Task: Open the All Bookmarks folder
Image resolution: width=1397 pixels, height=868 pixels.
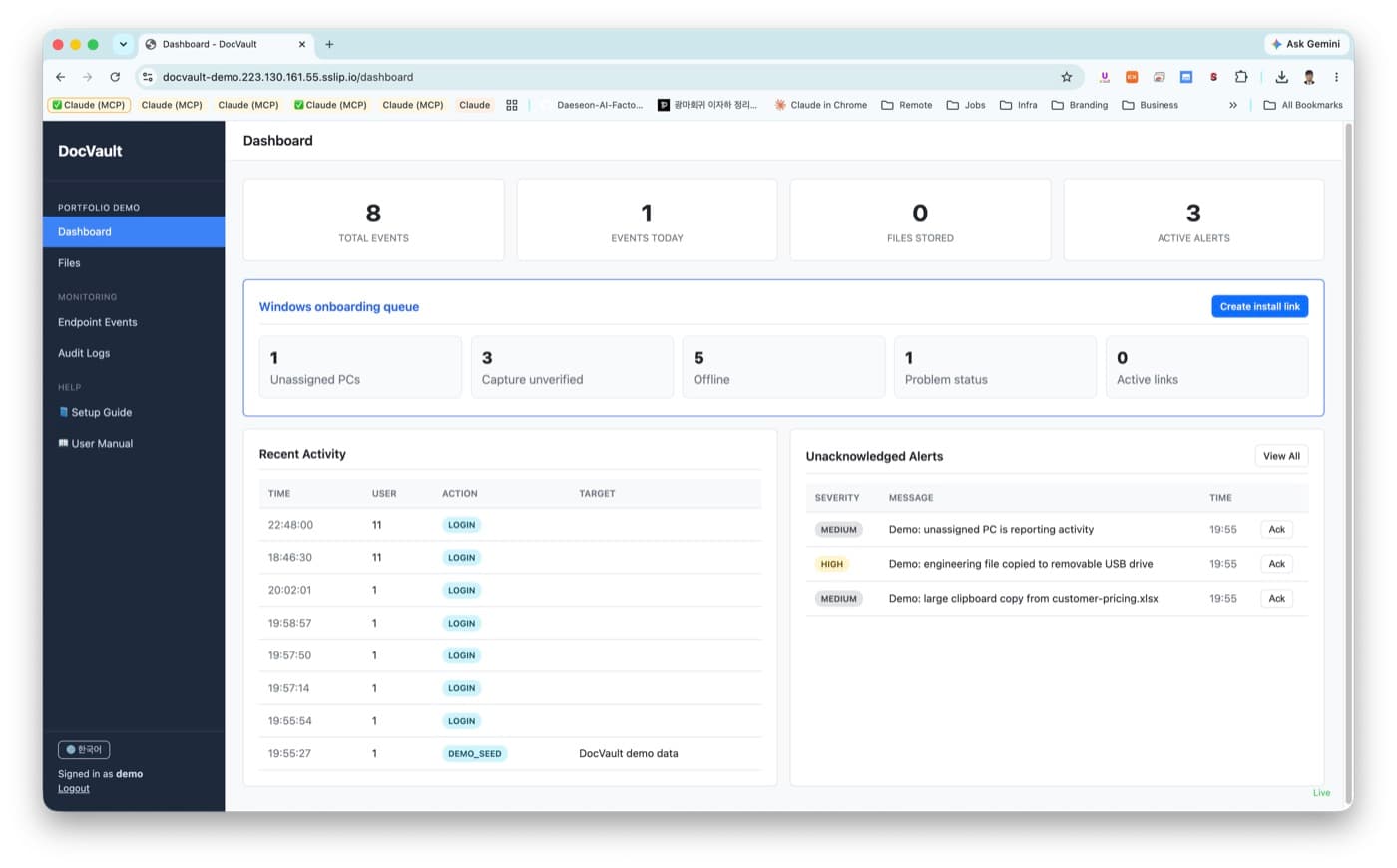Action: [1303, 105]
